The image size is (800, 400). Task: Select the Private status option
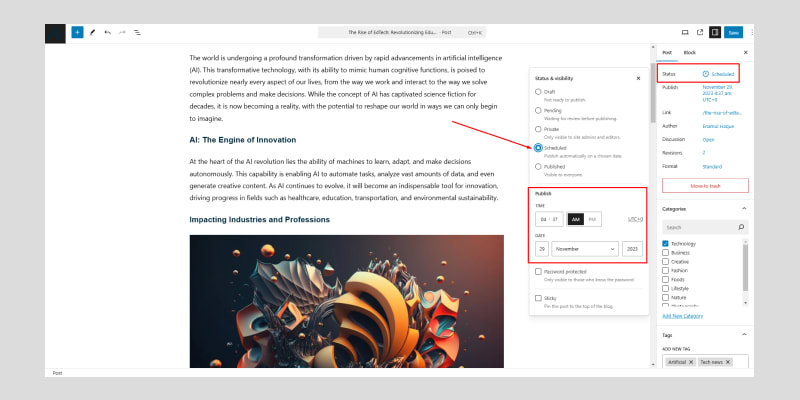pos(538,129)
